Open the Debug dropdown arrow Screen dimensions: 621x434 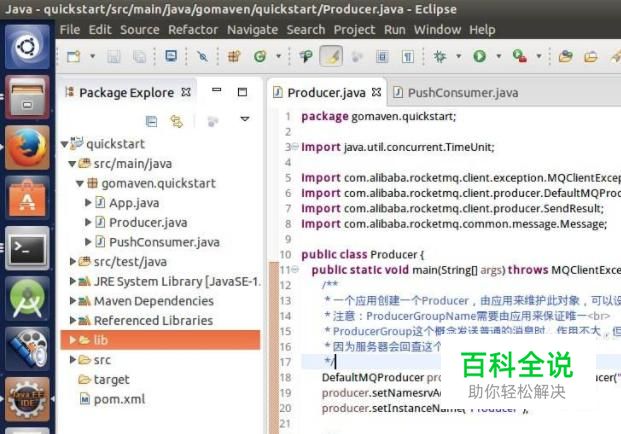(x=459, y=56)
